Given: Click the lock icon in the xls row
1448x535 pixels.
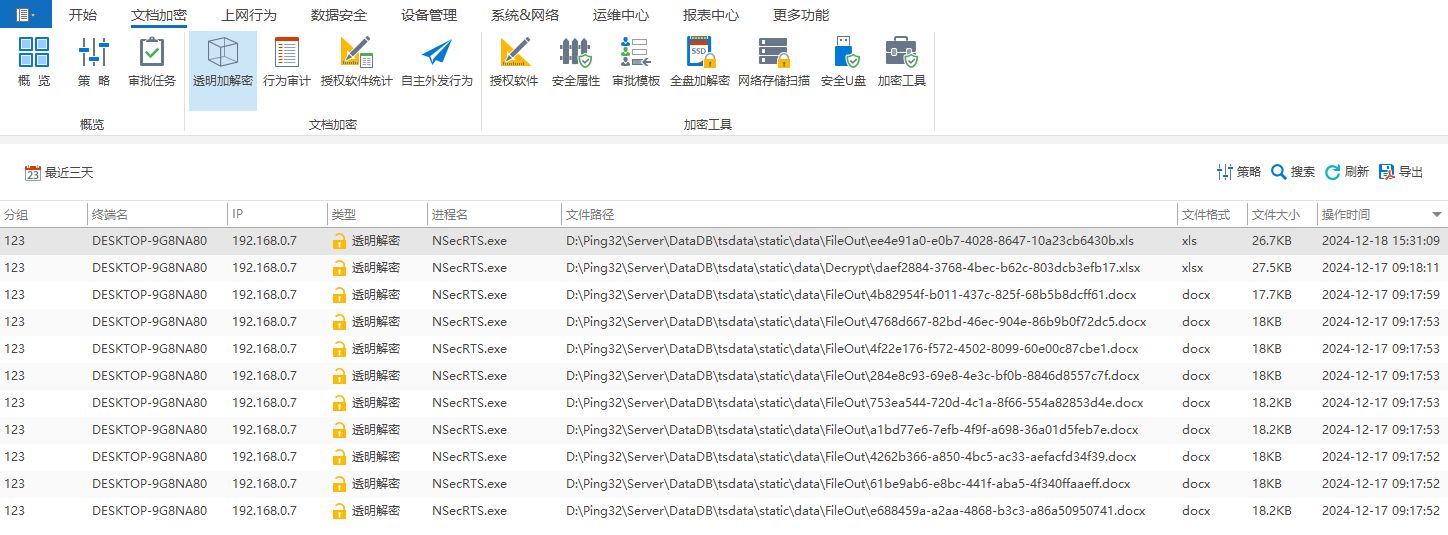Looking at the screenshot, I should [339, 241].
